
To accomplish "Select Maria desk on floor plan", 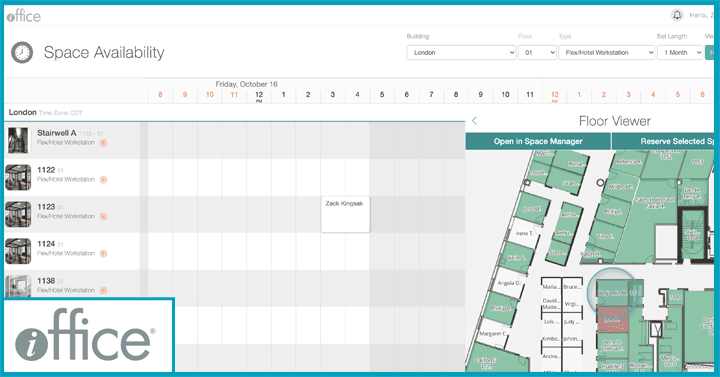I will [551, 287].
